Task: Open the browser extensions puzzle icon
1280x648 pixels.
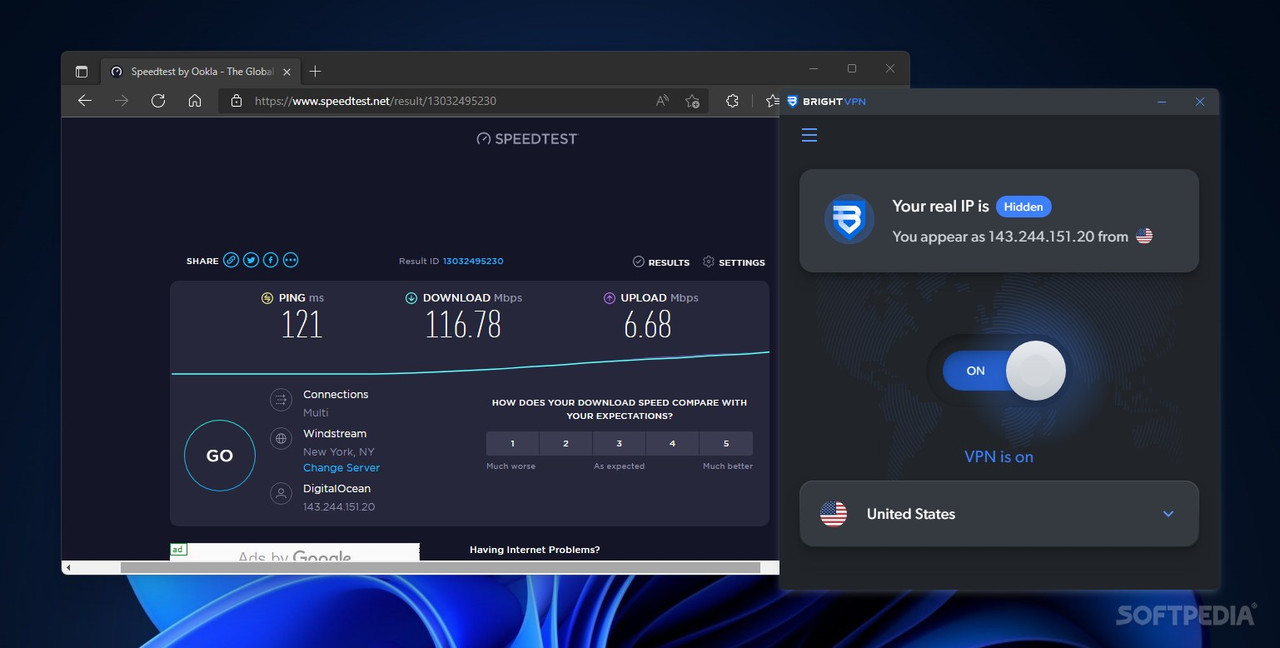Action: click(732, 101)
